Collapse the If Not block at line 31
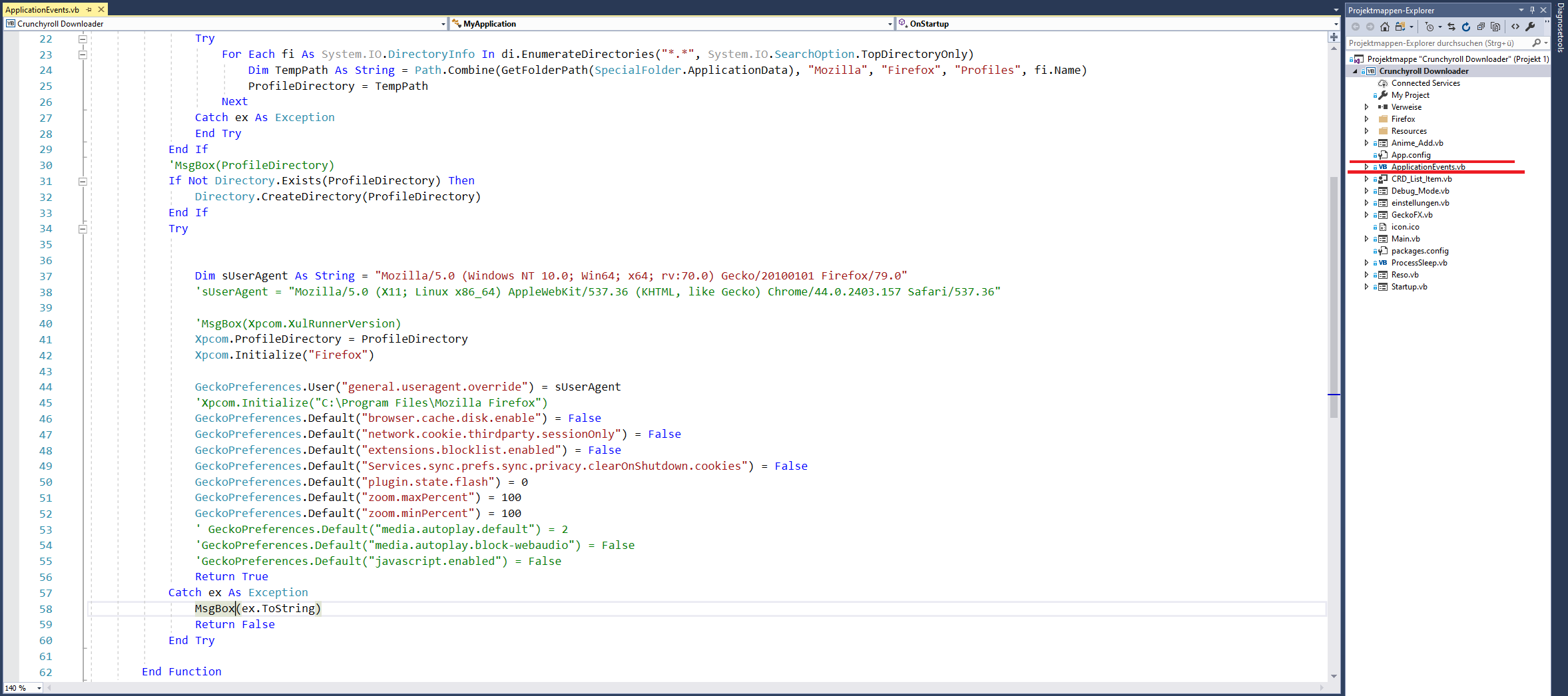Image resolution: width=1568 pixels, height=696 pixels. (83, 181)
